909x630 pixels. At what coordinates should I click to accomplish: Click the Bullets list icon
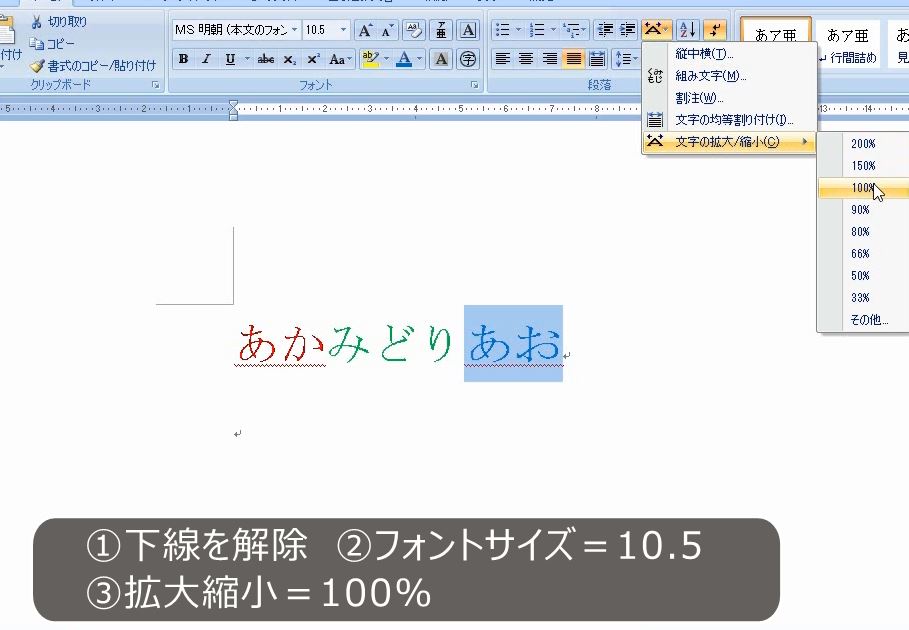503,30
